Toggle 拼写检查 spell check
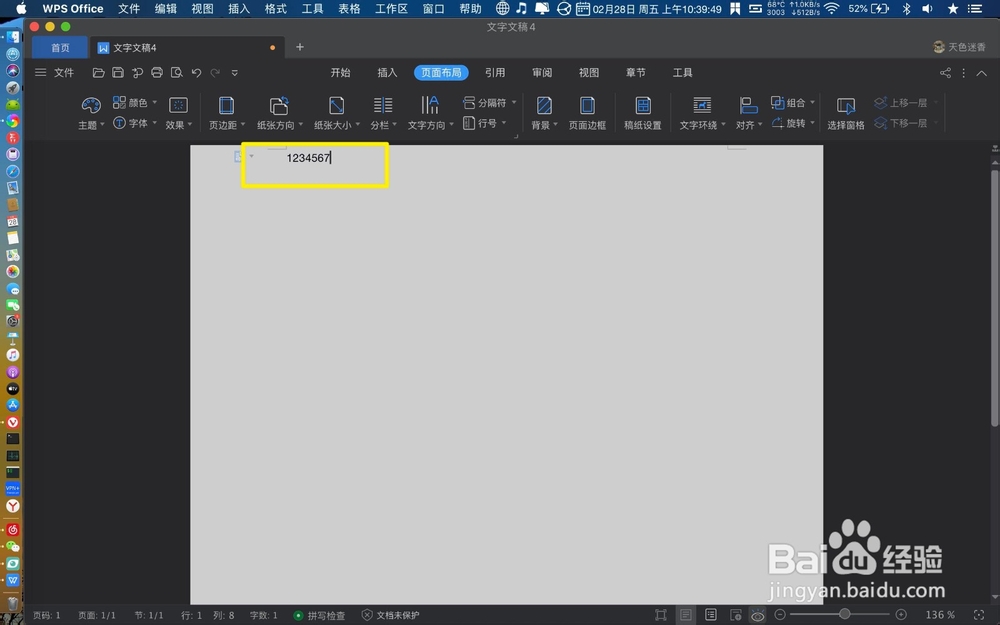The image size is (1000, 625). coord(319,615)
